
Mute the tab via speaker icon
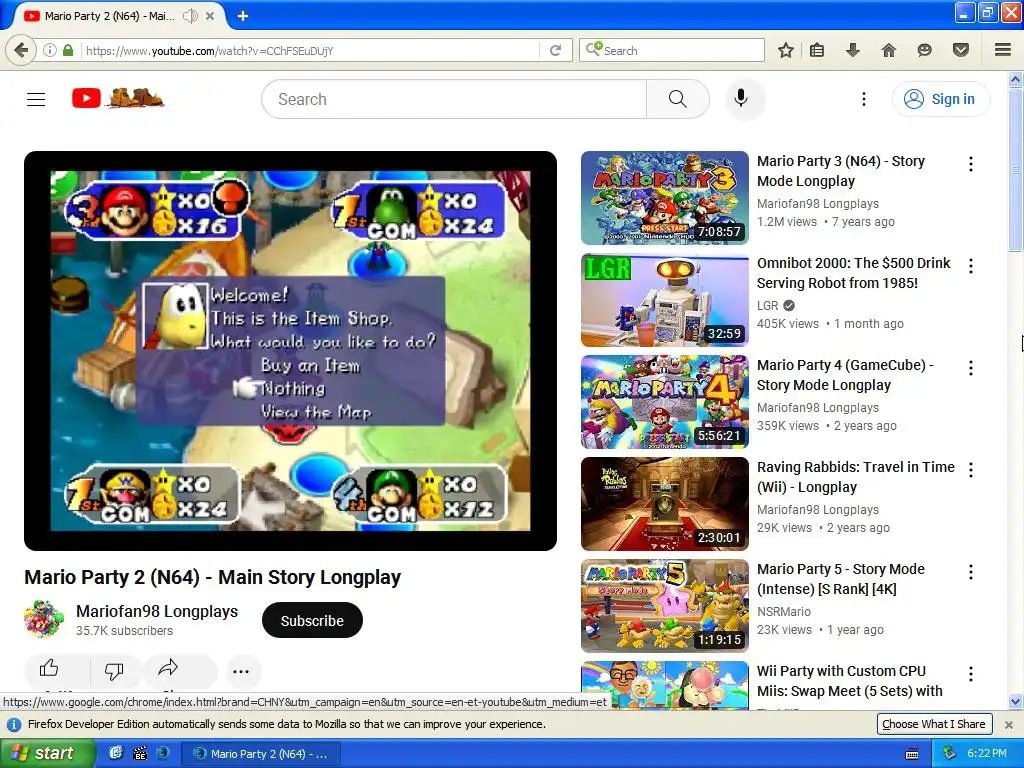tap(190, 16)
